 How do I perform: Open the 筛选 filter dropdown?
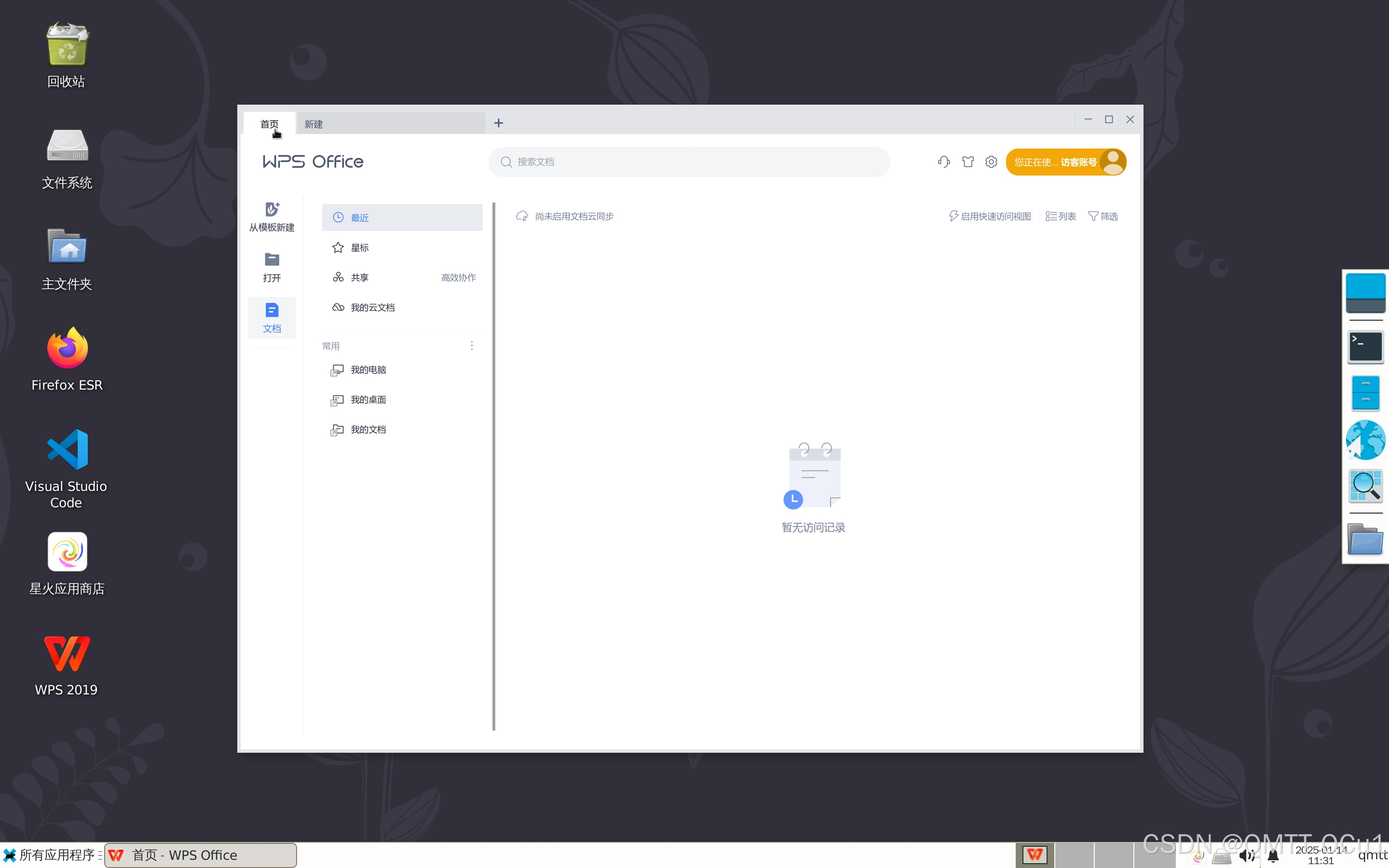coord(1103,216)
